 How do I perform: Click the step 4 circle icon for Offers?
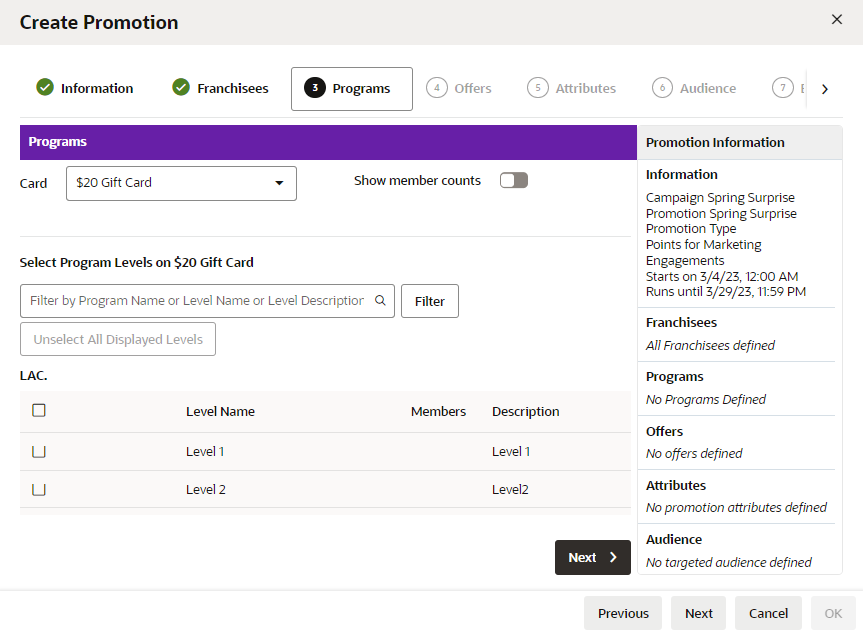click(436, 88)
